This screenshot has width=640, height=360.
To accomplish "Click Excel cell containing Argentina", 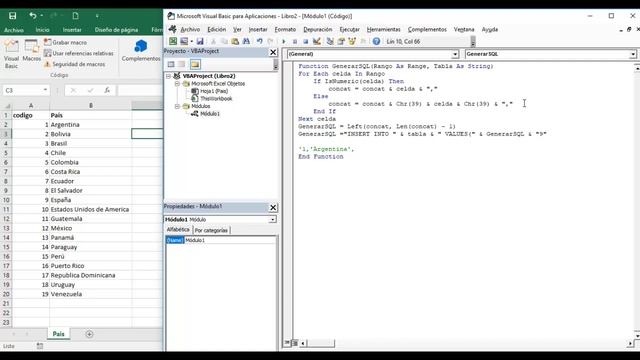I will pos(90,124).
